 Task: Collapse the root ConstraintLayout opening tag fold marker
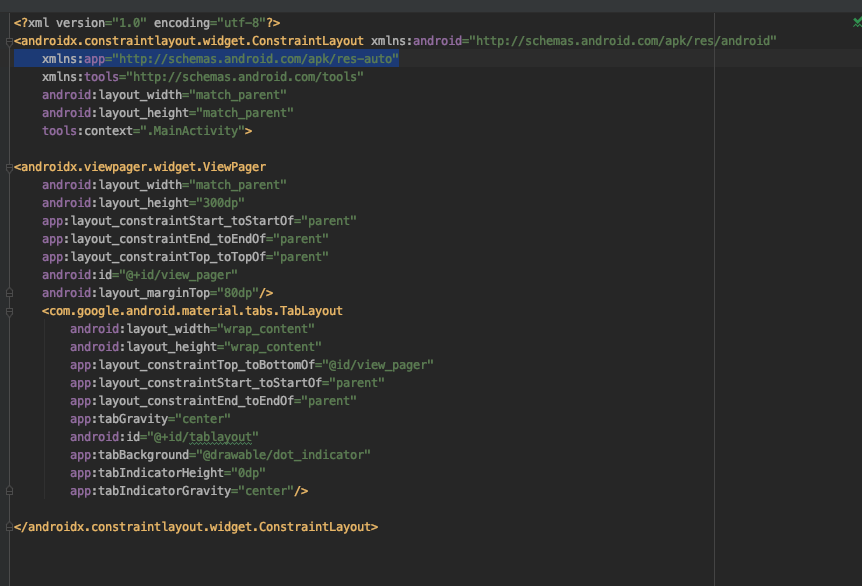point(9,41)
